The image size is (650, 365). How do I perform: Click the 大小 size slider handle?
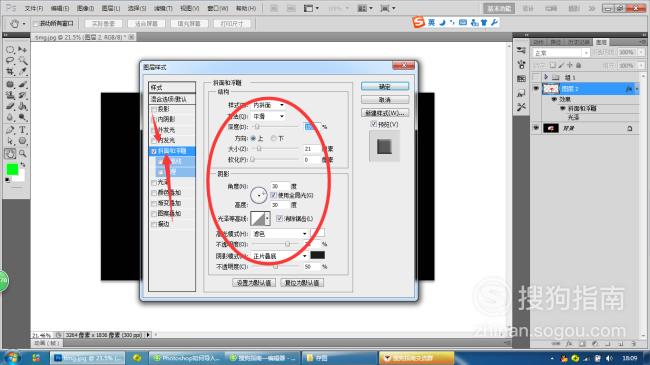(x=259, y=148)
